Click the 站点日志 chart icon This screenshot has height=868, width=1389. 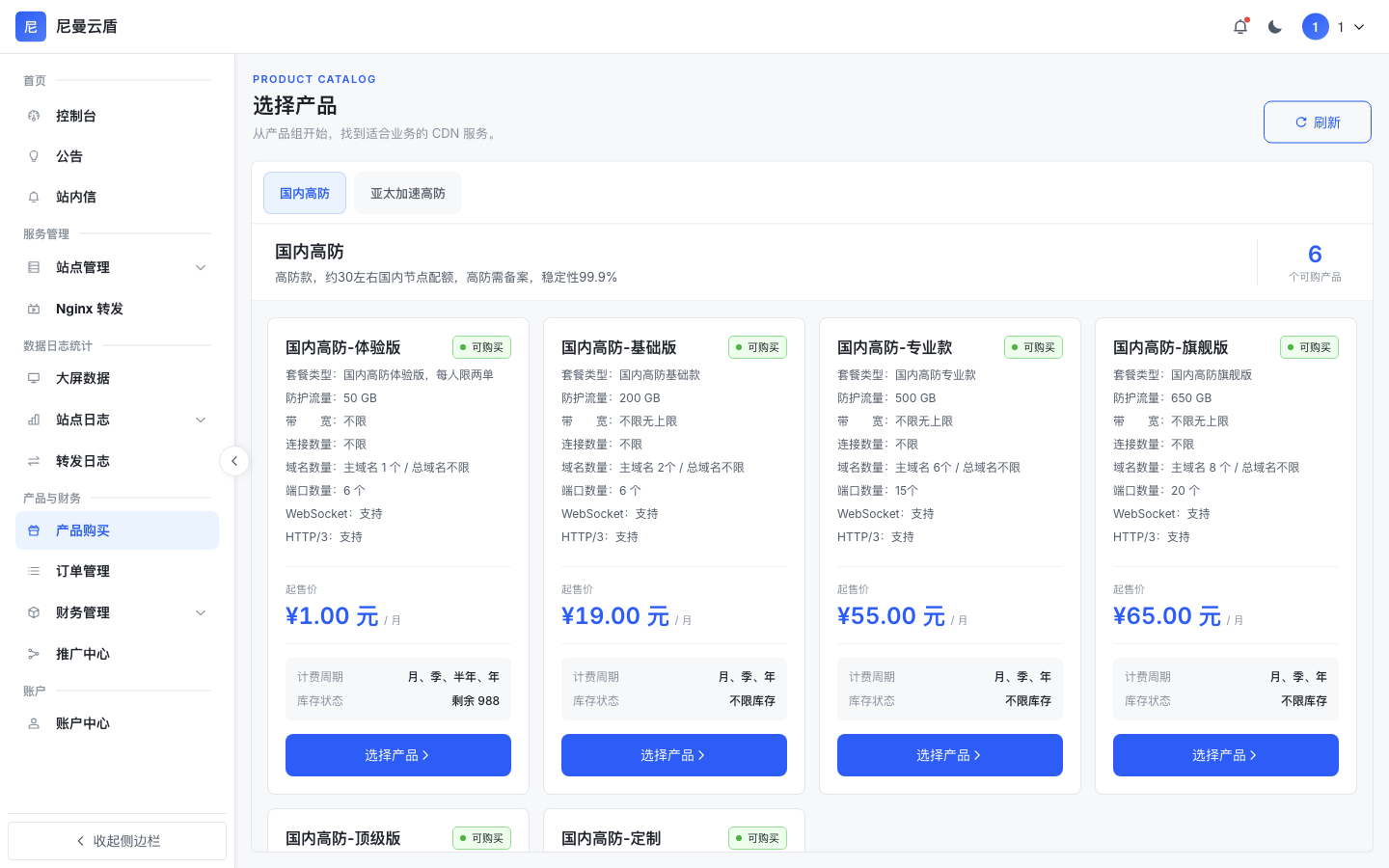pos(34,420)
